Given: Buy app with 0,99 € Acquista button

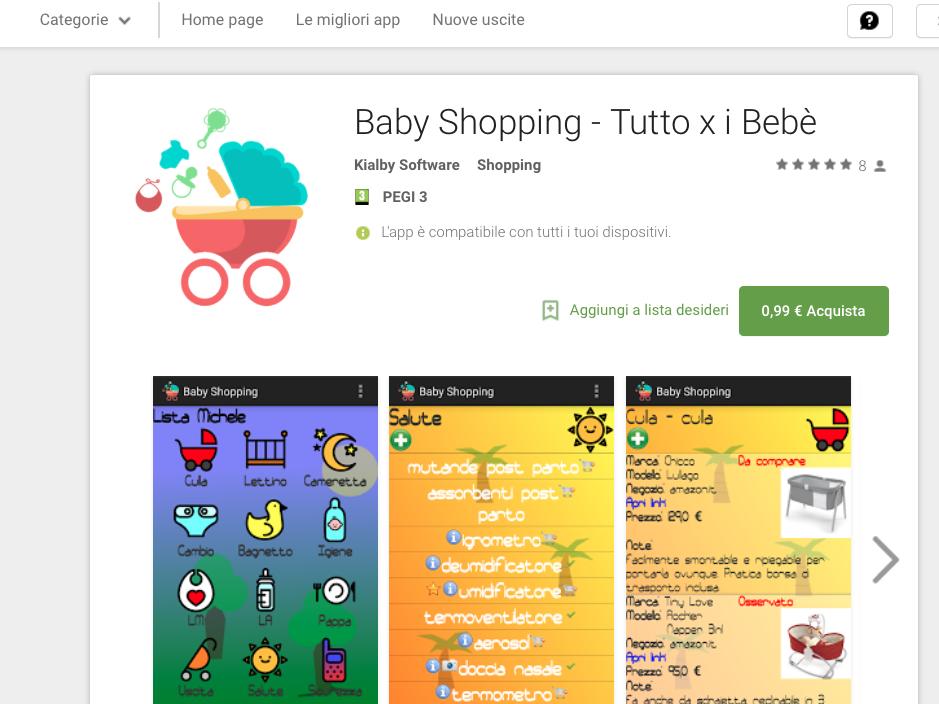Looking at the screenshot, I should coord(813,311).
